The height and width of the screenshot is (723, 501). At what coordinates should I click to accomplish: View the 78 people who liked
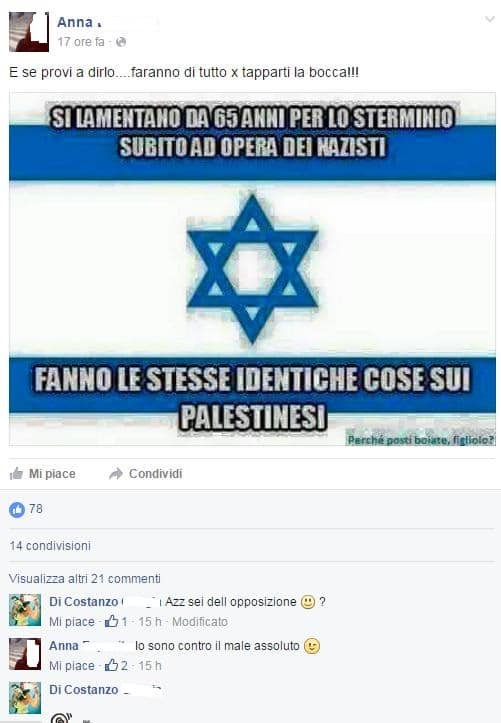36,509
